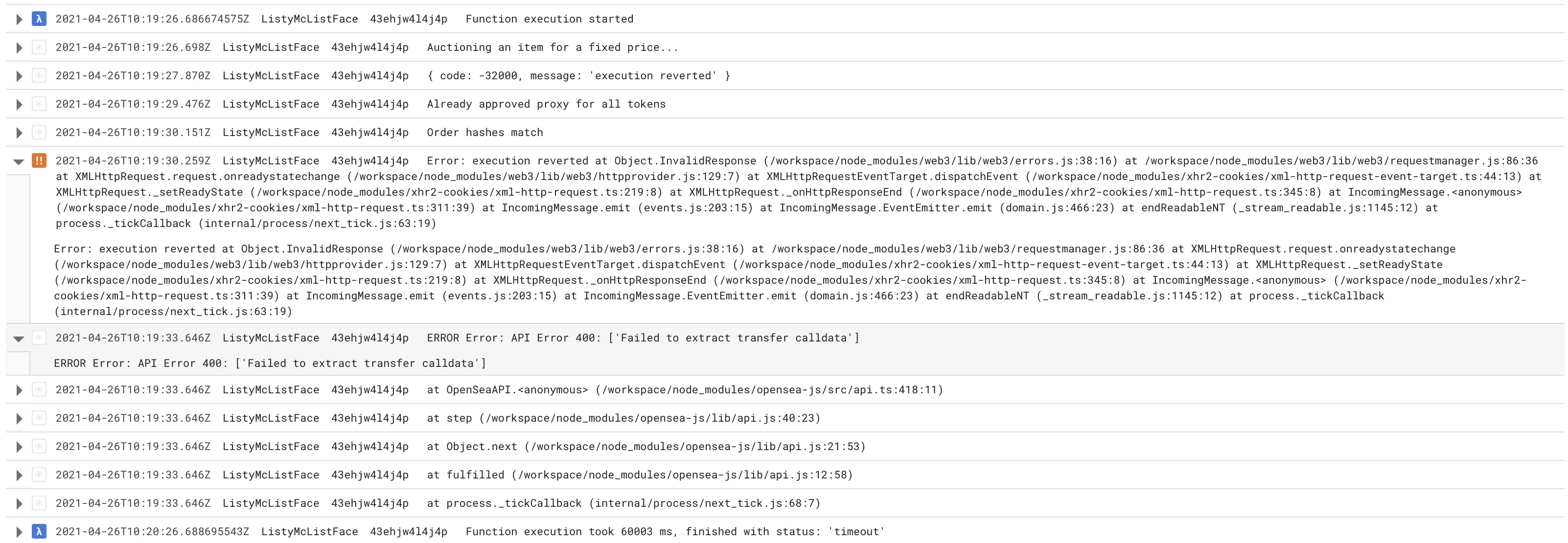1568x543 pixels.
Task: Click severity icon beside 'Order hashes match' entry
Action: [x=39, y=132]
